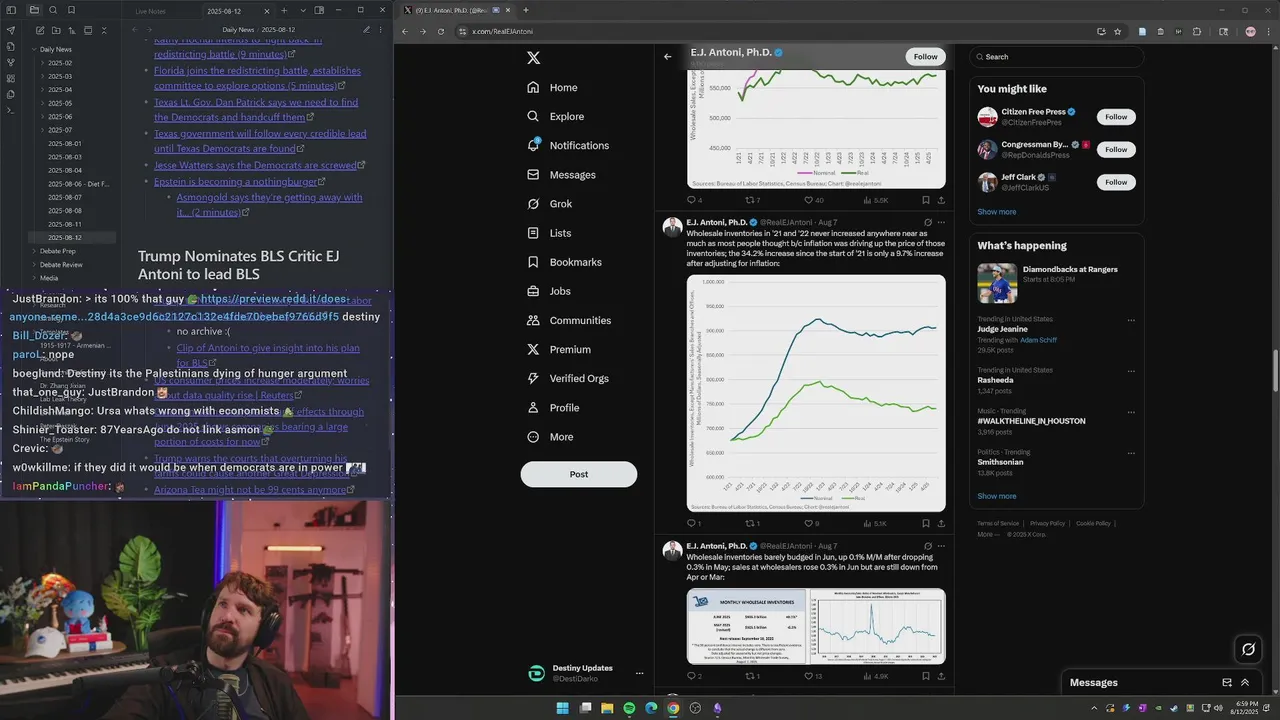Toggle Obsidian left sidebar icon

(11, 10)
